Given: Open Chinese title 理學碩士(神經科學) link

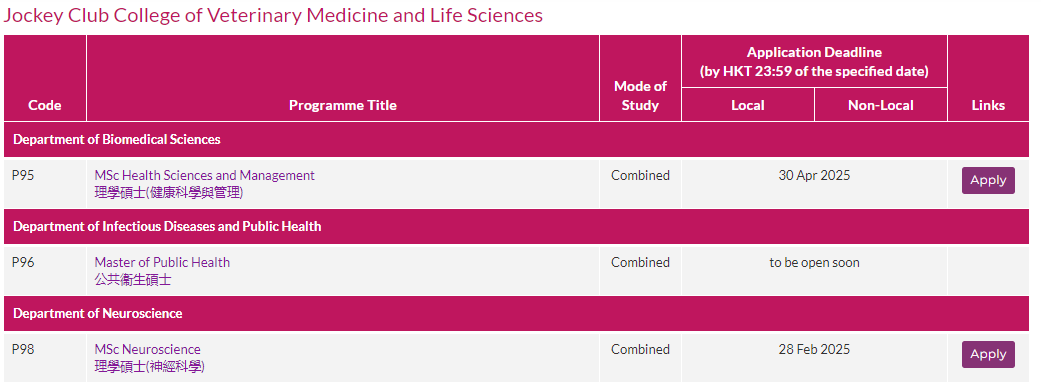Looking at the screenshot, I should 149,366.
